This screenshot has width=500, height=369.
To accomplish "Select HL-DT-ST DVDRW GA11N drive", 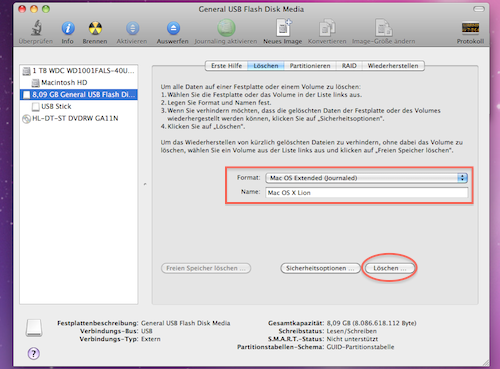I will click(79, 119).
